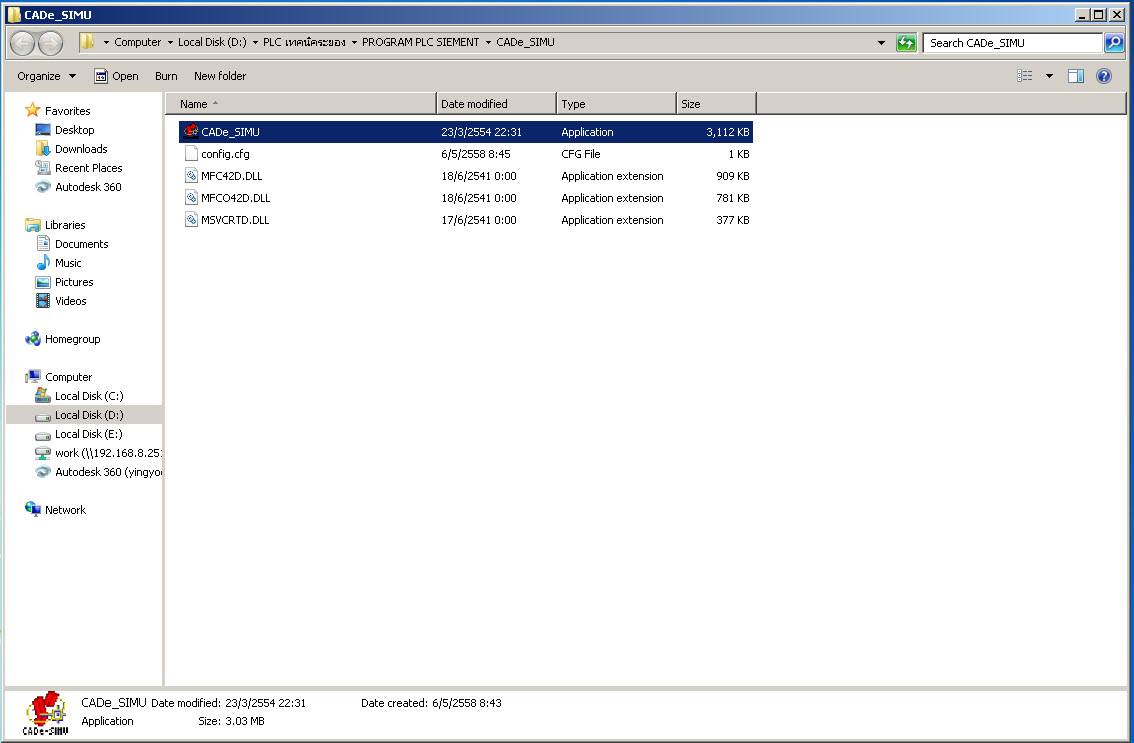Open Pictures library in sidebar
Screen dimensions: 1134x743
[x=74, y=281]
